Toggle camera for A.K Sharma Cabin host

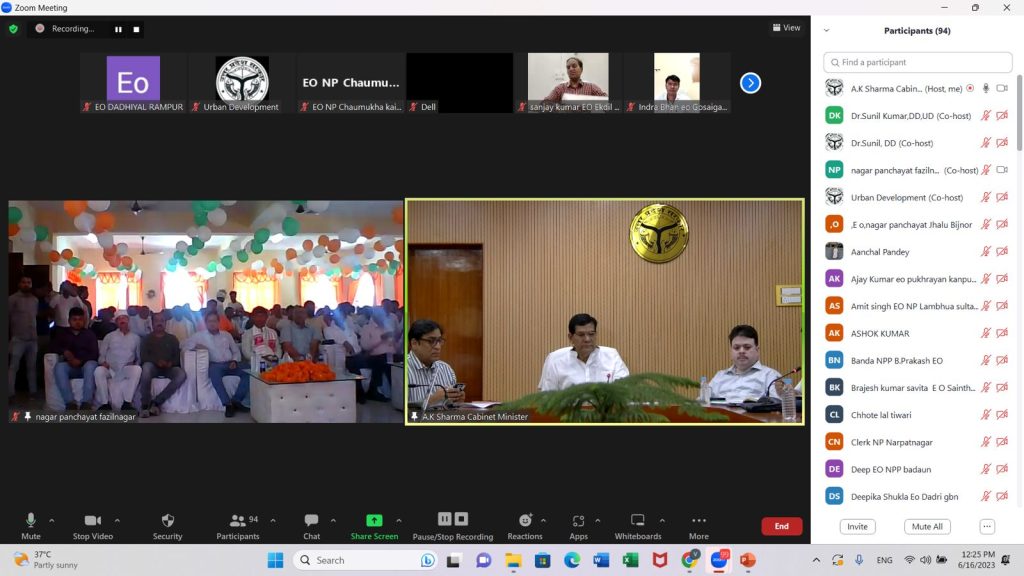coord(1002,88)
